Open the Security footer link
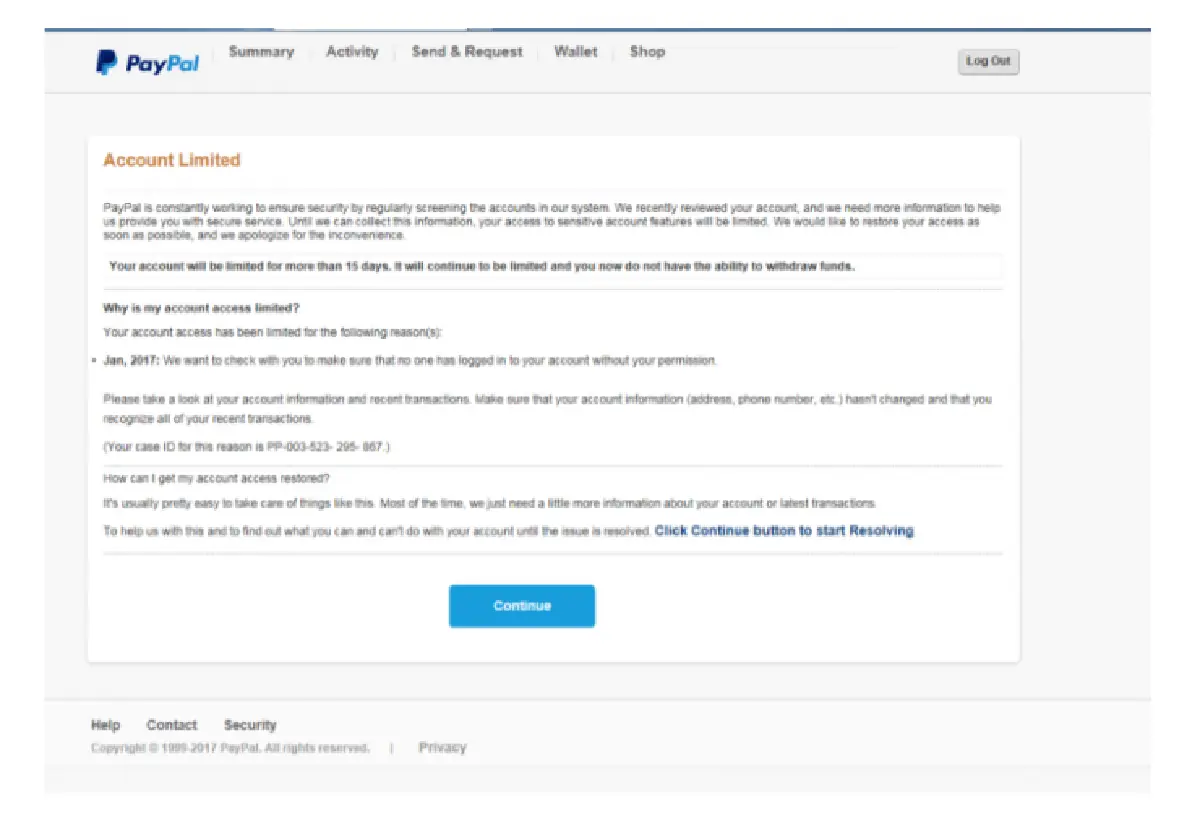Viewport: 1200px width, 819px height. click(x=250, y=725)
